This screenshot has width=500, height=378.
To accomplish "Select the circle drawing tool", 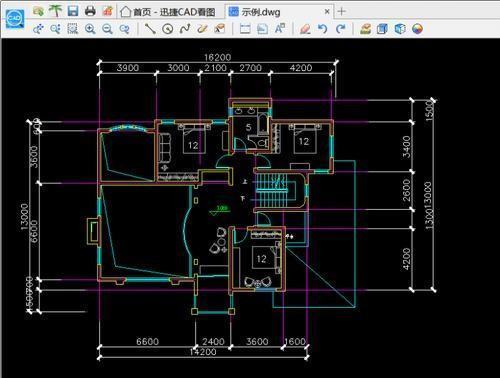I will coord(168,29).
